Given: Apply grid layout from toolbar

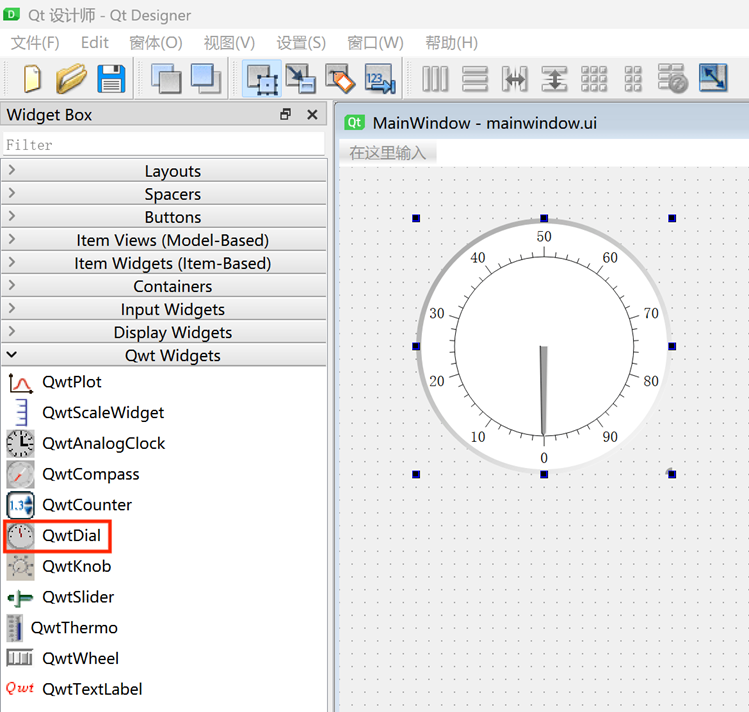Looking at the screenshot, I should coord(594,79).
